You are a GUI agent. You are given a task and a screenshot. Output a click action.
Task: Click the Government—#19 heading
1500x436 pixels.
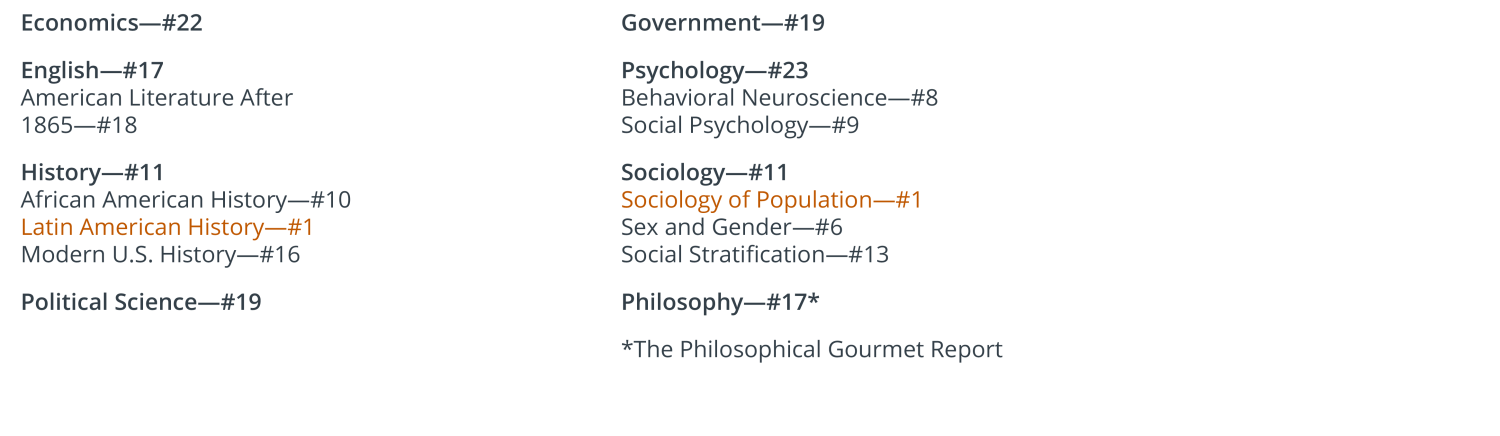point(723,23)
